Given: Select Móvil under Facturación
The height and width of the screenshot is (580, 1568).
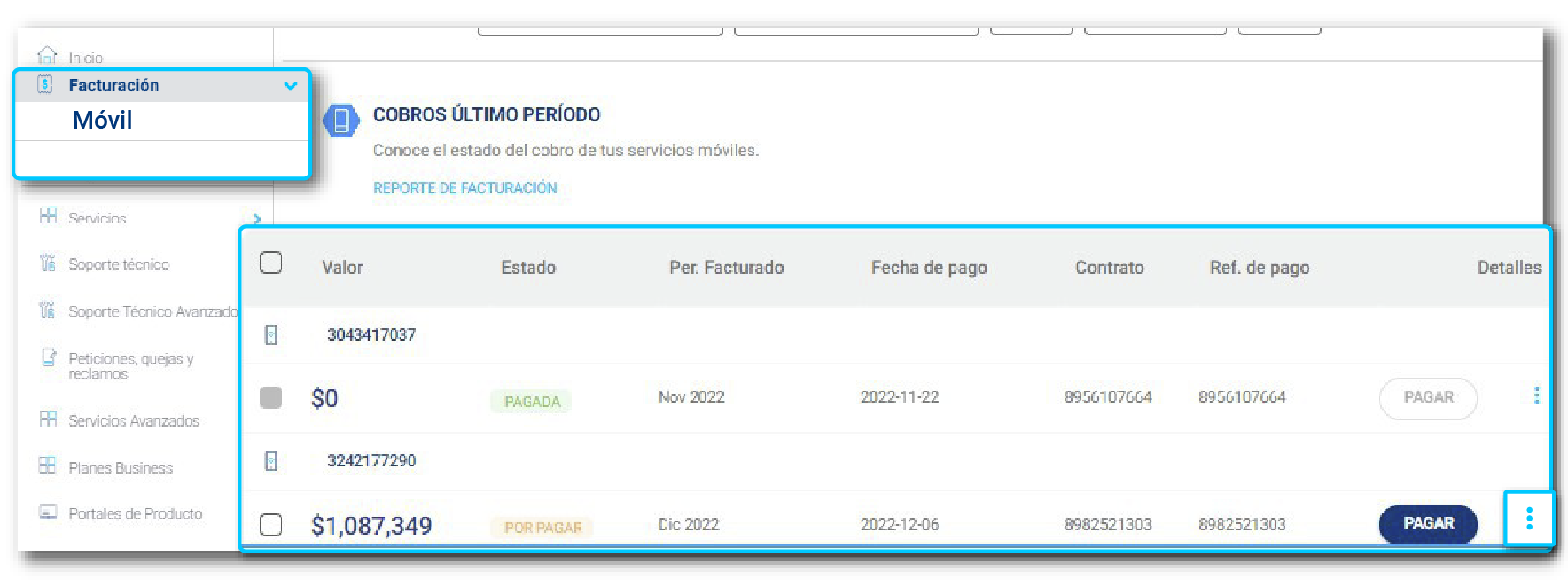Looking at the screenshot, I should (102, 120).
